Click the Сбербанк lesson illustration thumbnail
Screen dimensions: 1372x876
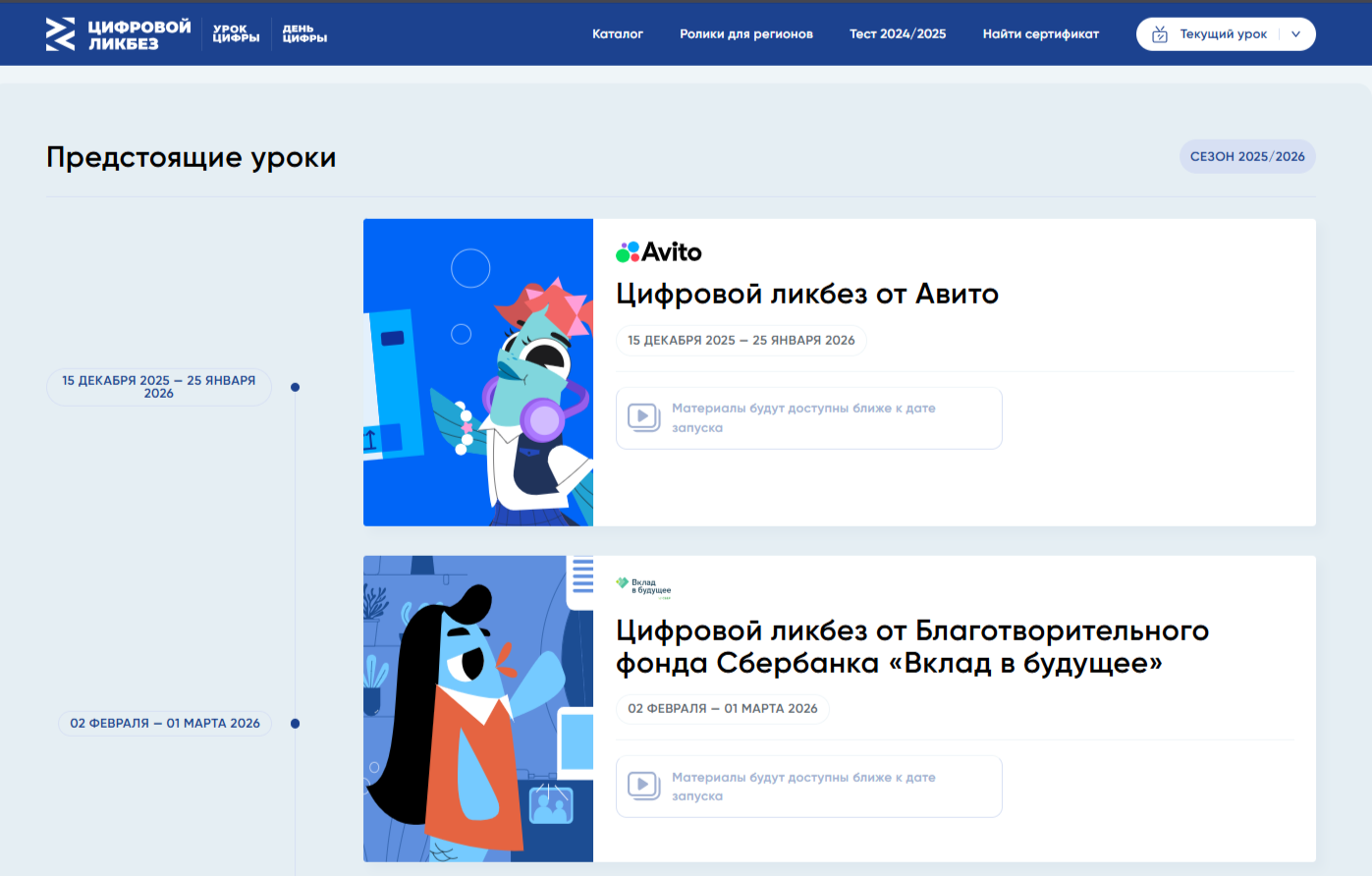[478, 709]
